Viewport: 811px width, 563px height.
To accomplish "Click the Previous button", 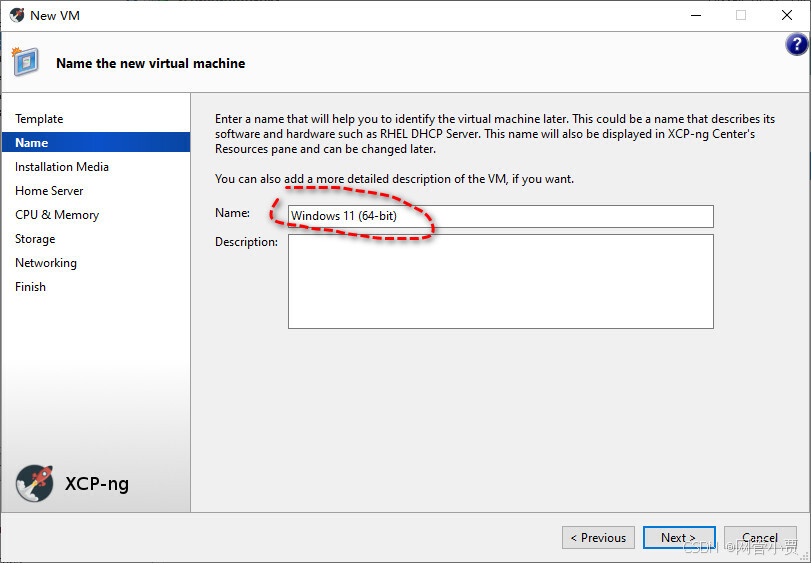I will [598, 538].
